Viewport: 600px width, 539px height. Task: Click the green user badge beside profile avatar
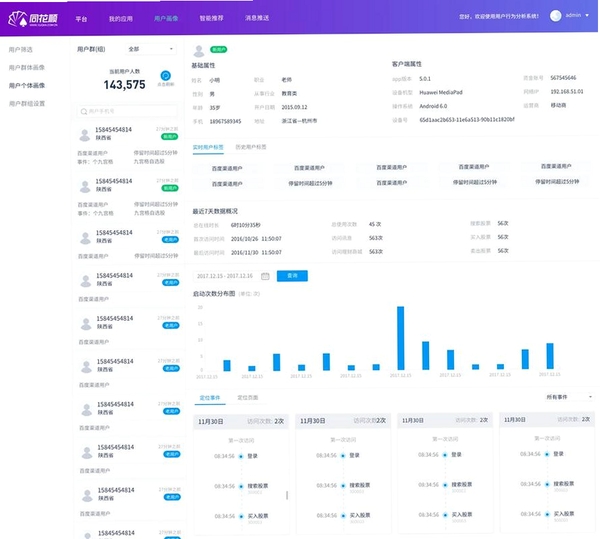[x=218, y=49]
